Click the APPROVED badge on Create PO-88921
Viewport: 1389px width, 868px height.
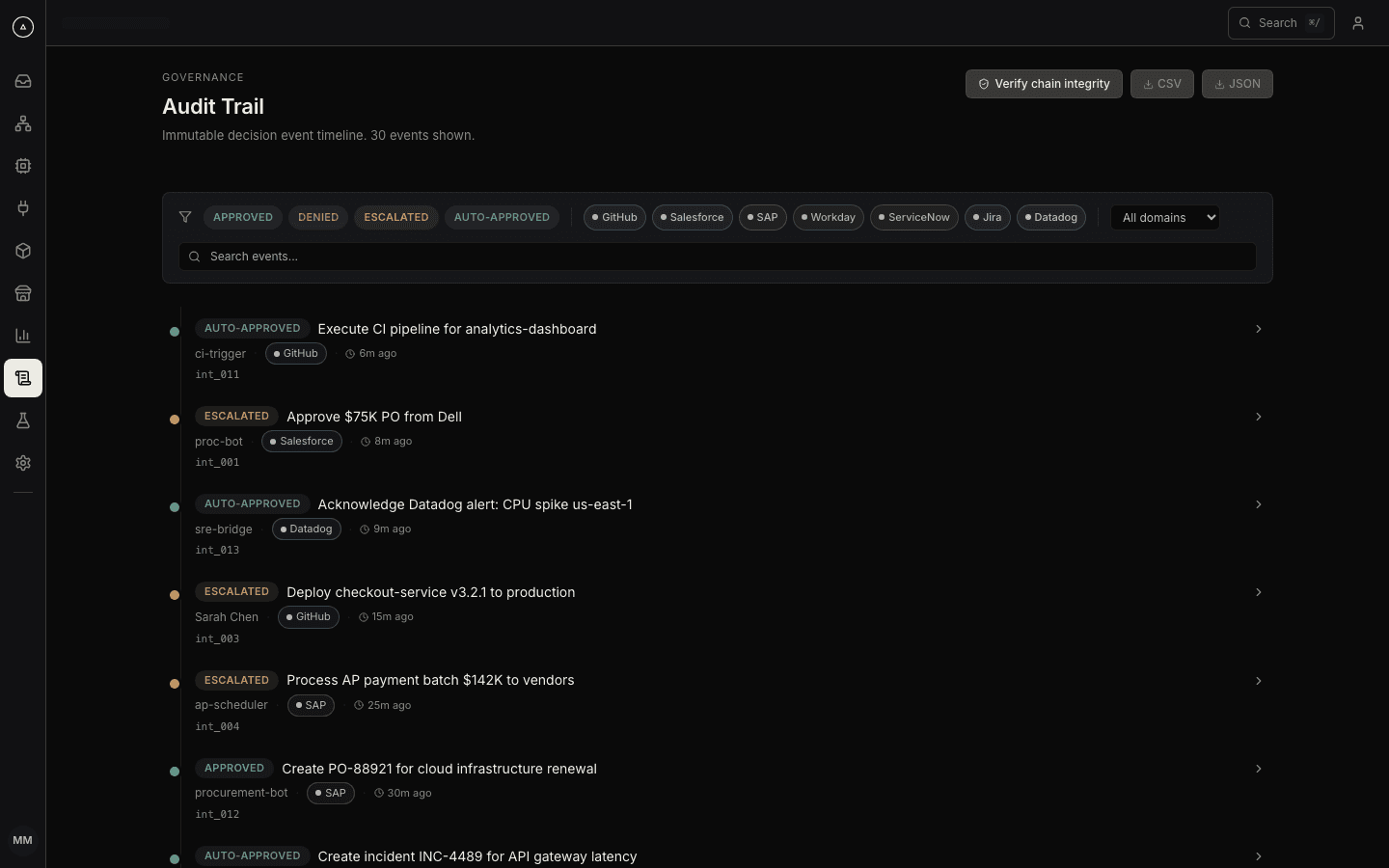click(234, 768)
